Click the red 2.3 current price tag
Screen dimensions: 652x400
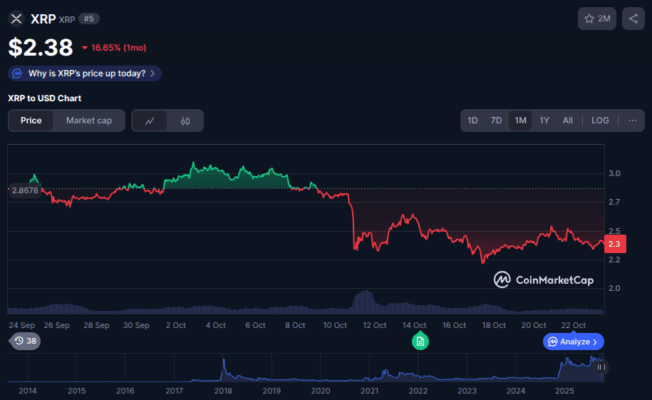tap(615, 244)
